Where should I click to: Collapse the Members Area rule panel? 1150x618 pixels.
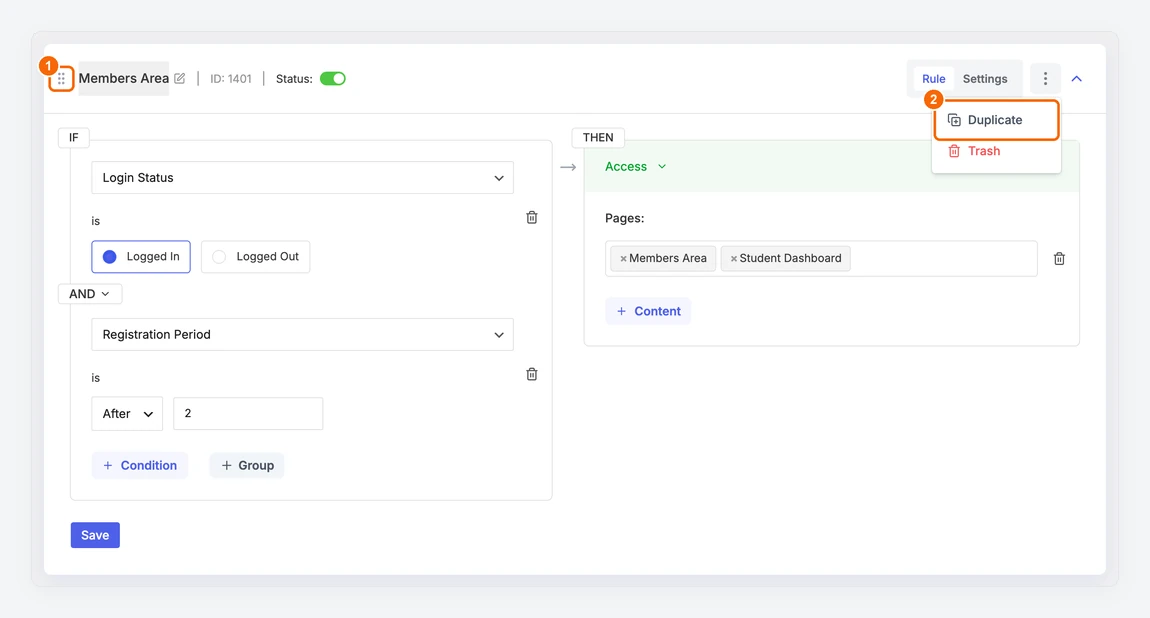(1077, 78)
